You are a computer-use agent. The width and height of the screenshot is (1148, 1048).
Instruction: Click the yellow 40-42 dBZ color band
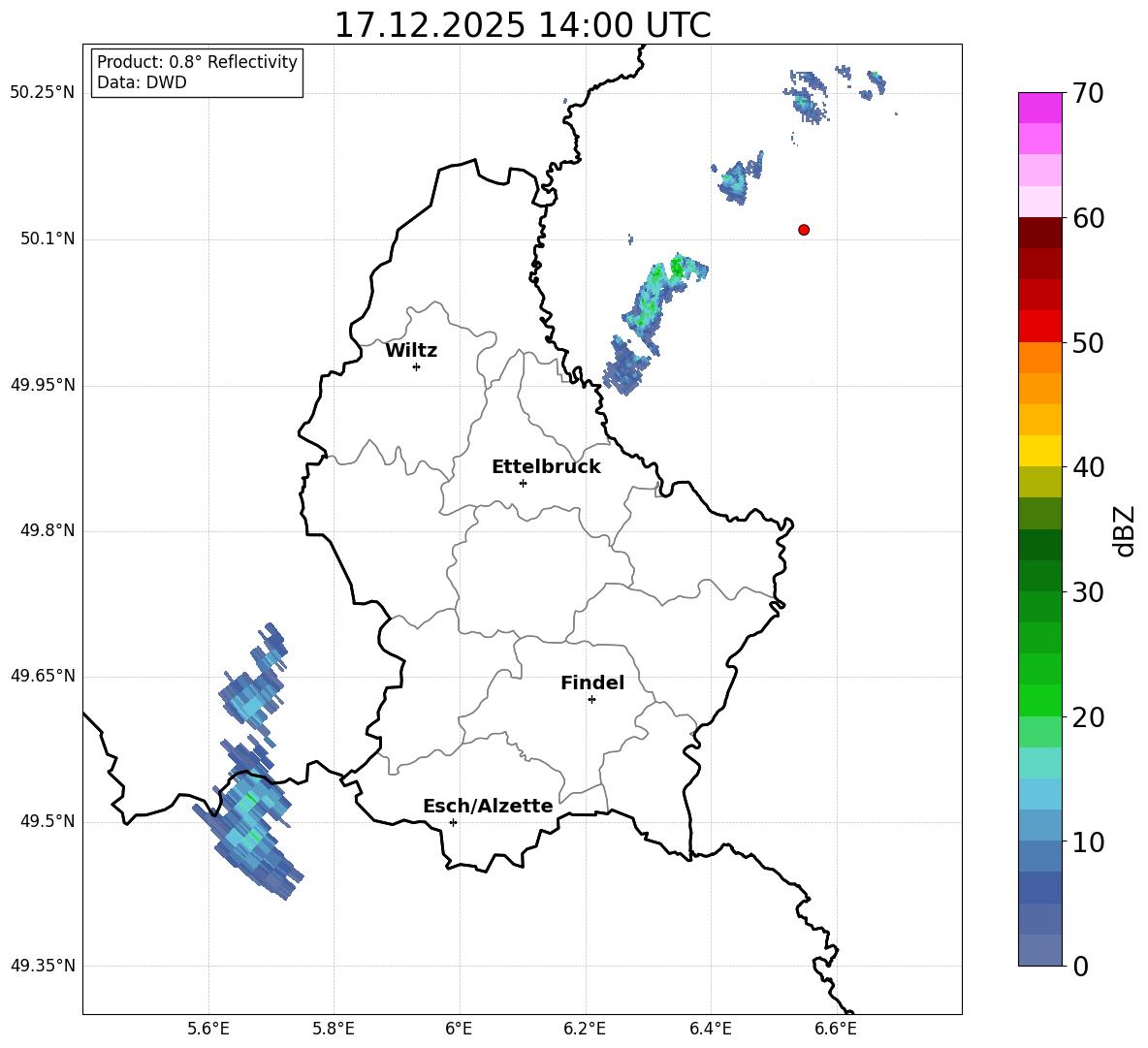click(x=1040, y=451)
